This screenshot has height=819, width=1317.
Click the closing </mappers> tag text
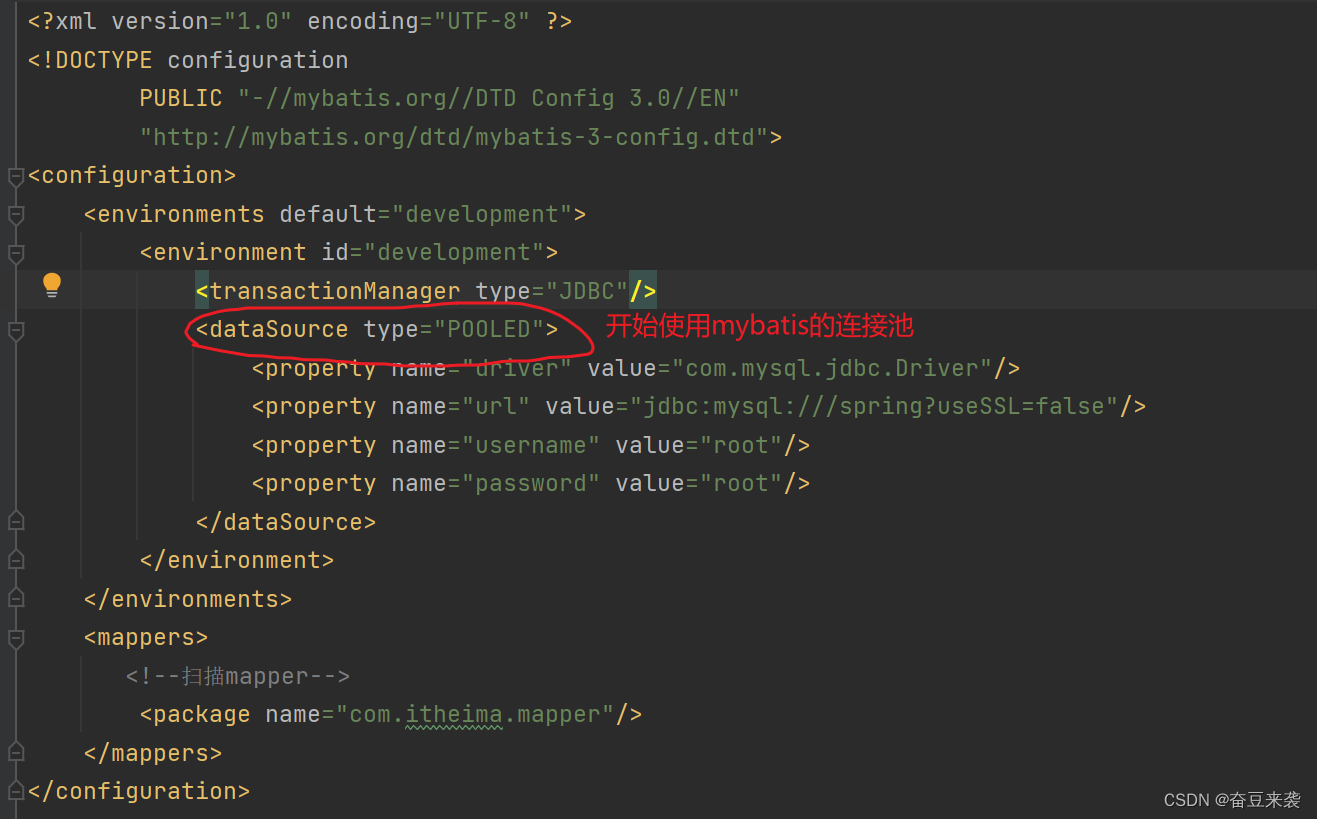tap(153, 753)
